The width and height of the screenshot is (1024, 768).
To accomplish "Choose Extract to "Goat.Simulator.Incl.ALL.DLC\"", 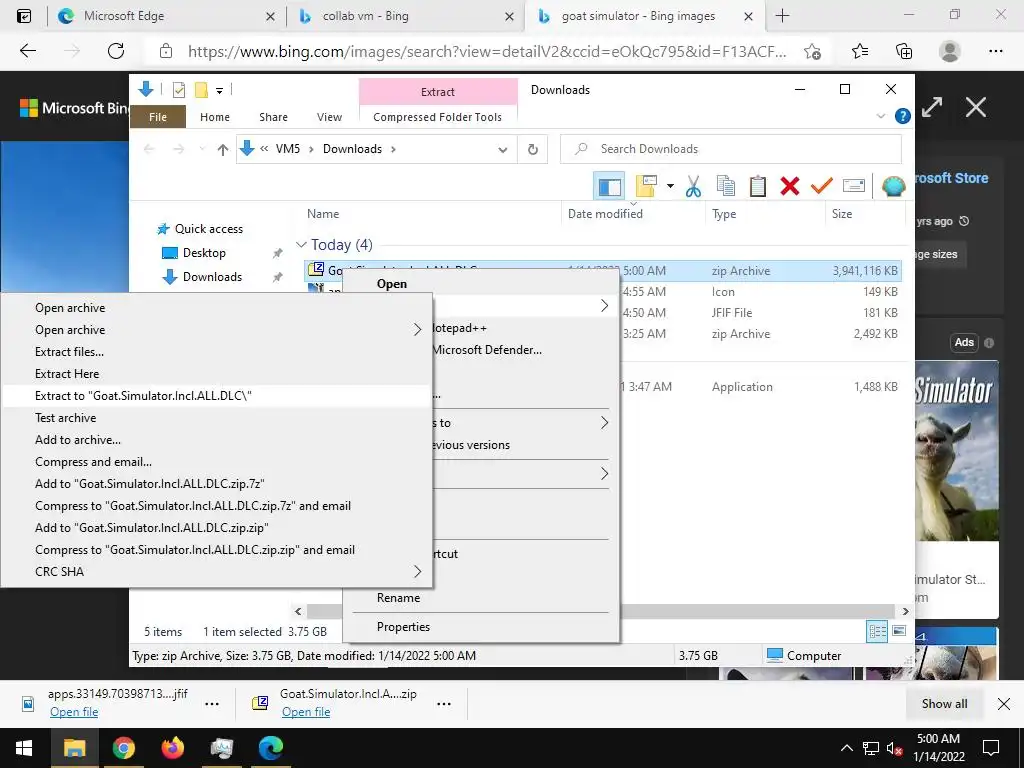I will (x=217, y=396).
